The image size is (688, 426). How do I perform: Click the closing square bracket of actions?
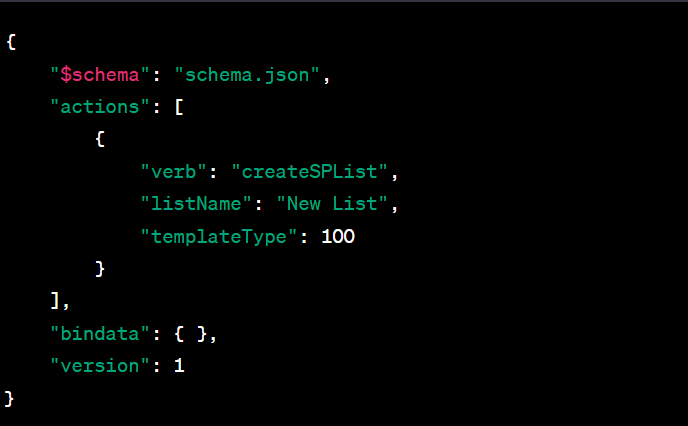[55, 301]
